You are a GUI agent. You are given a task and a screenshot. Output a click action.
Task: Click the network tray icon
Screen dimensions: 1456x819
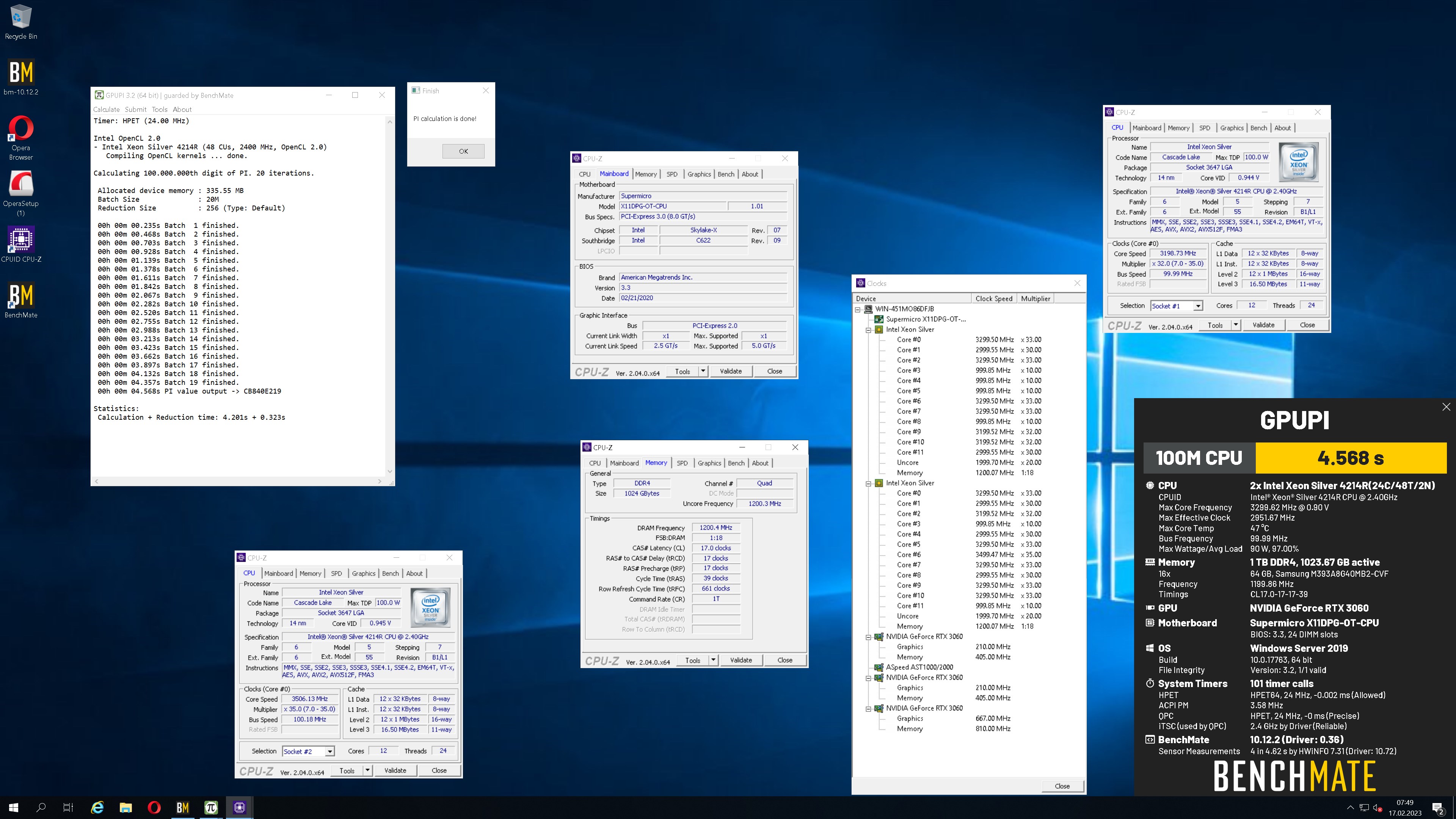click(x=1364, y=808)
